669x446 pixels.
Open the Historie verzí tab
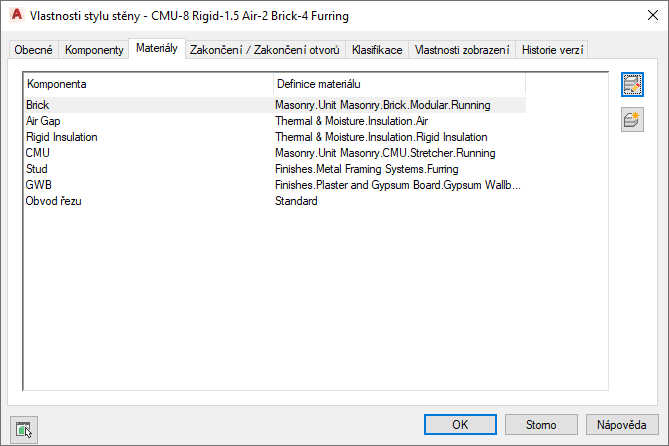click(x=552, y=50)
